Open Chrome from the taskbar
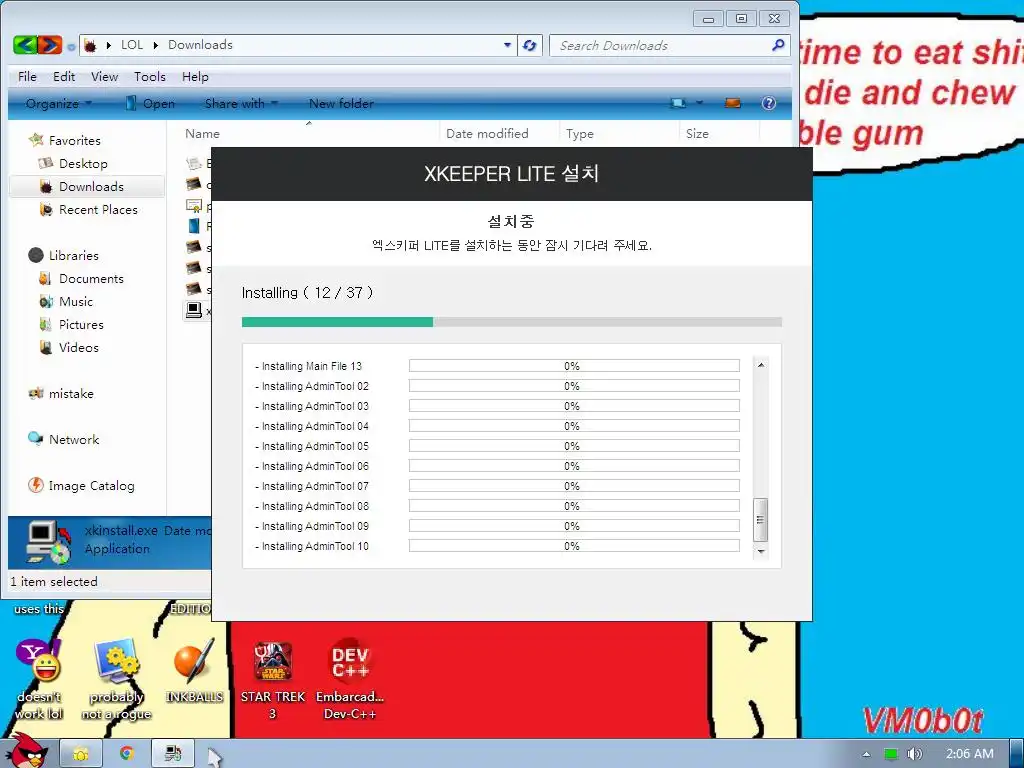The height and width of the screenshot is (768, 1024). (x=127, y=754)
